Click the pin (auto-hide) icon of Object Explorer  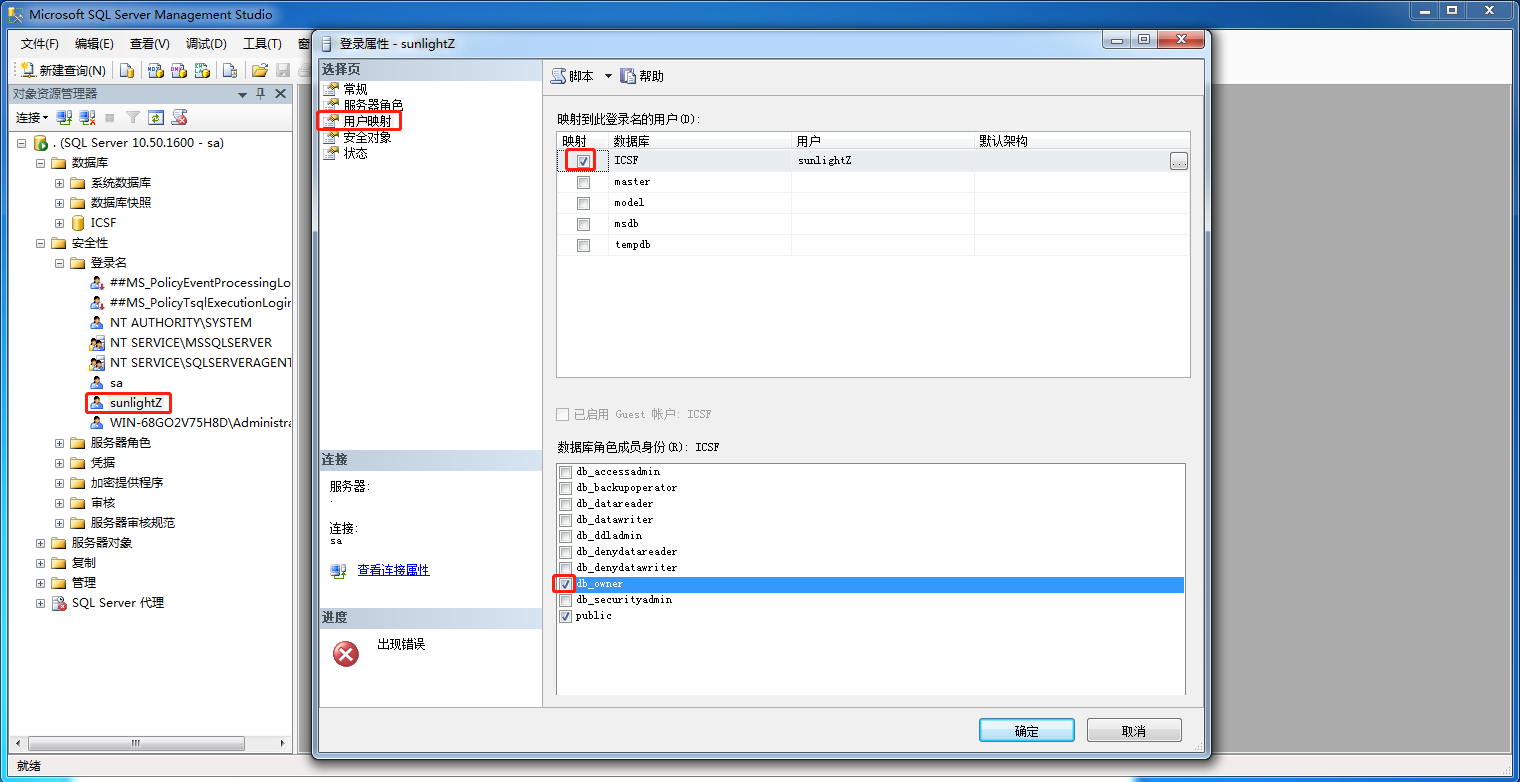[x=261, y=94]
